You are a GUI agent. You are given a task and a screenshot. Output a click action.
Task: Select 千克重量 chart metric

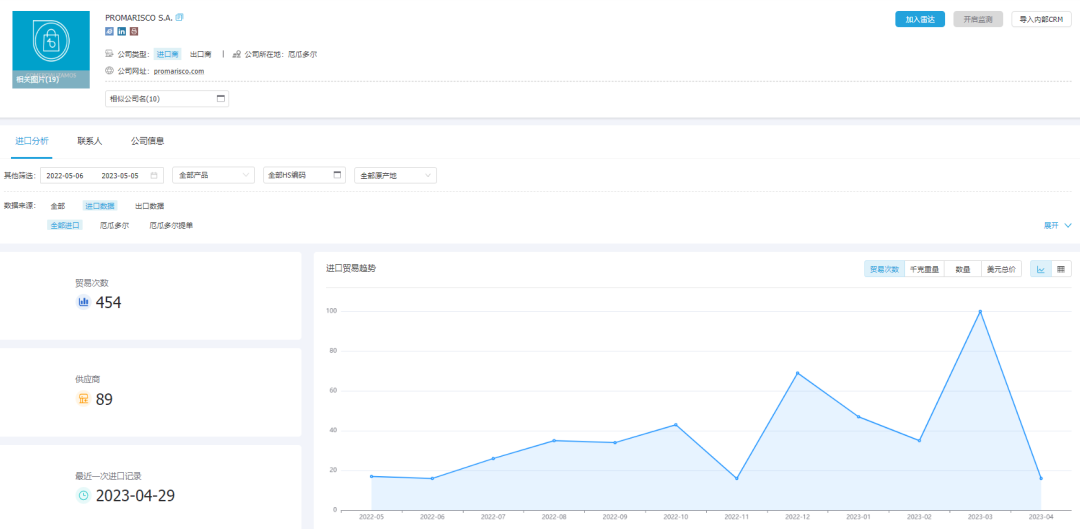pos(924,269)
